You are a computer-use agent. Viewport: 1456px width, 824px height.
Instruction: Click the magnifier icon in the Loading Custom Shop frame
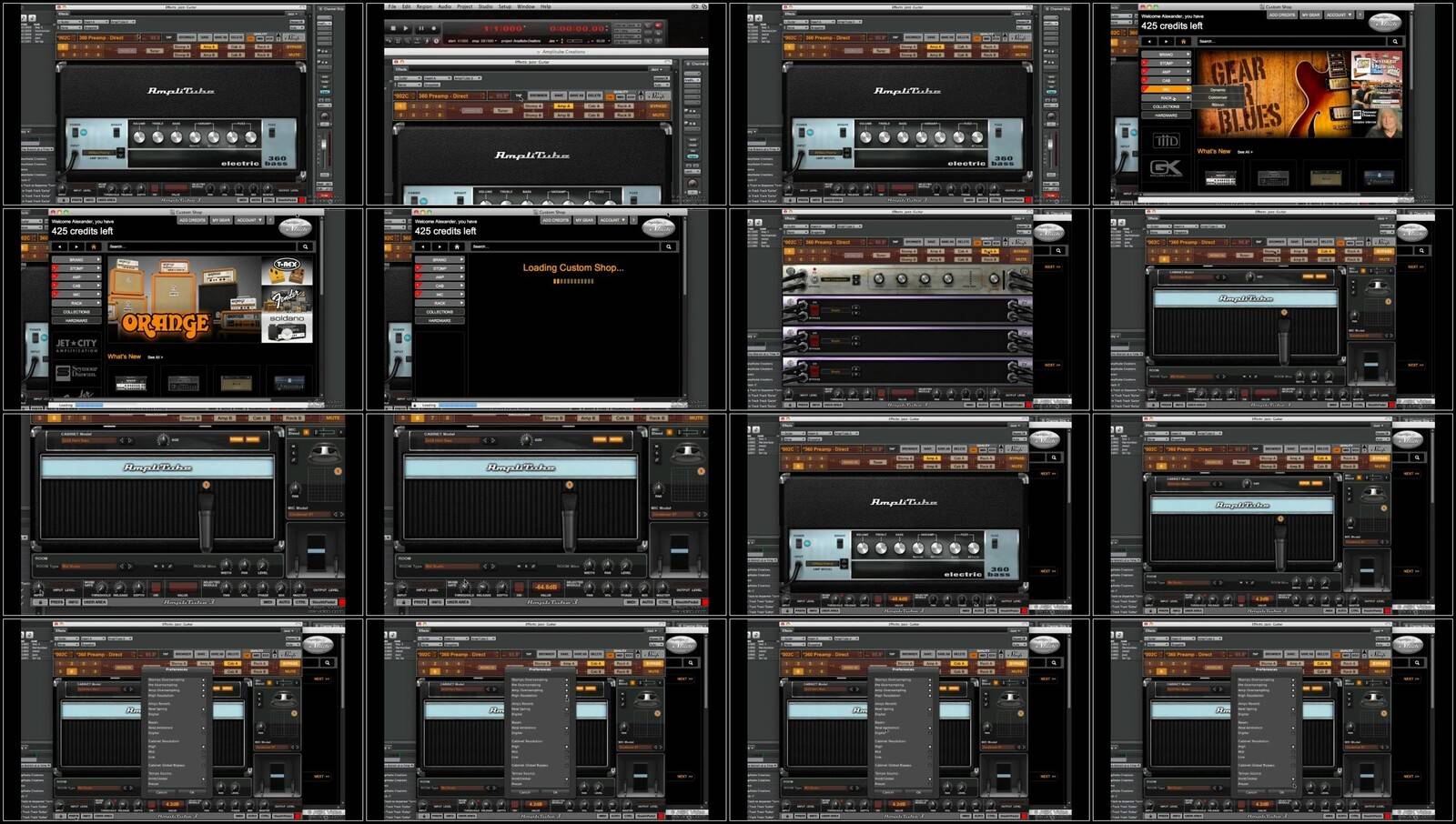[670, 246]
